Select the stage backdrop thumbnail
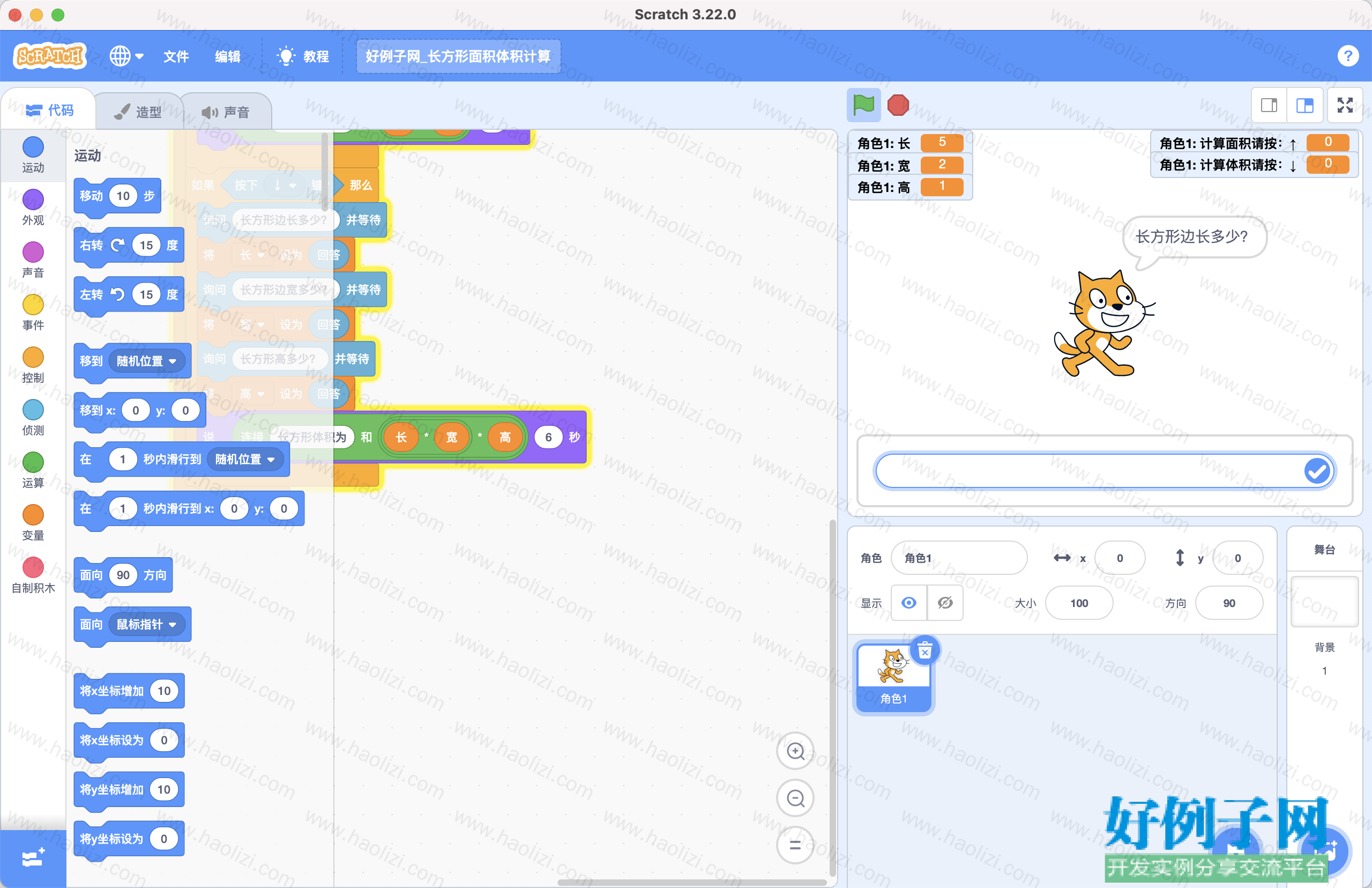Viewport: 1372px width, 888px height. tap(1324, 602)
